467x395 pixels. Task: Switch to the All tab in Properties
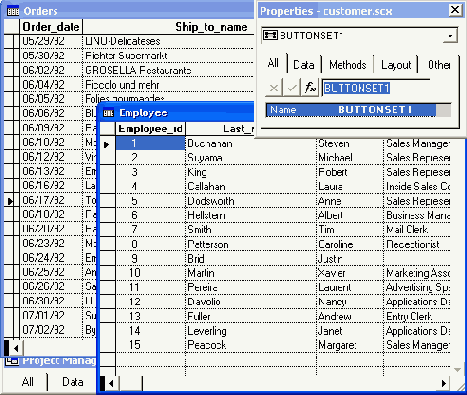(x=273, y=63)
